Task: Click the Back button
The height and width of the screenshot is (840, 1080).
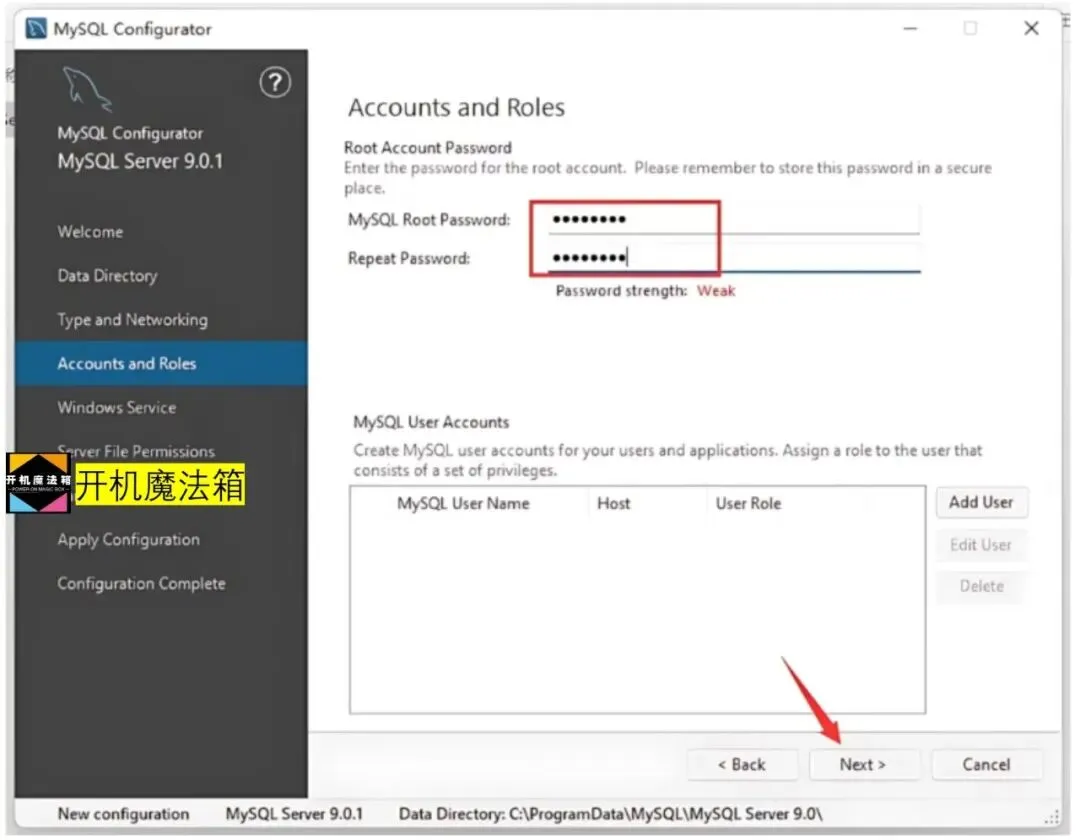Action: click(742, 765)
